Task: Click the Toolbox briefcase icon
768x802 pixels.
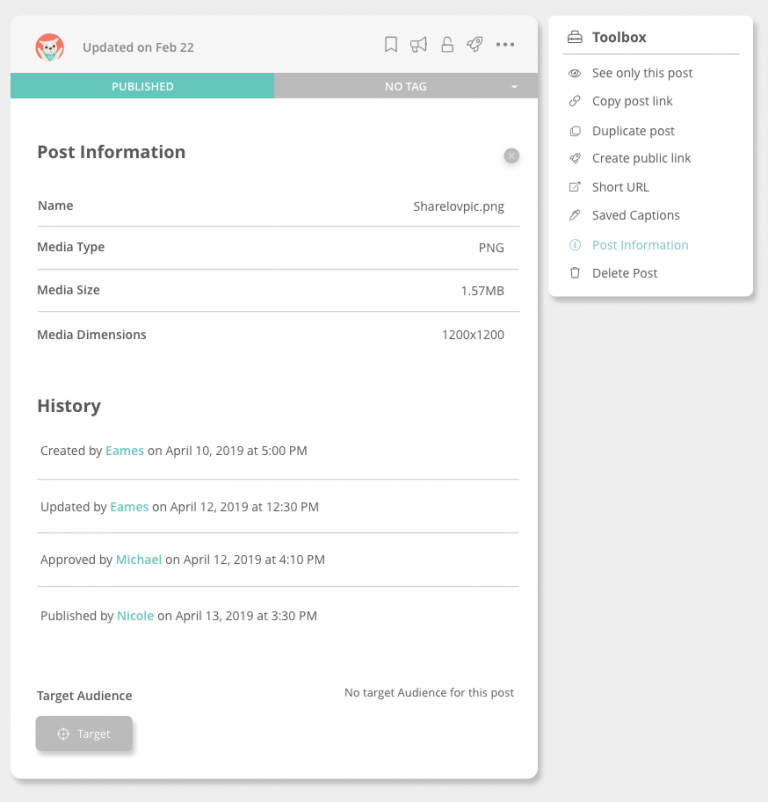Action: 575,36
